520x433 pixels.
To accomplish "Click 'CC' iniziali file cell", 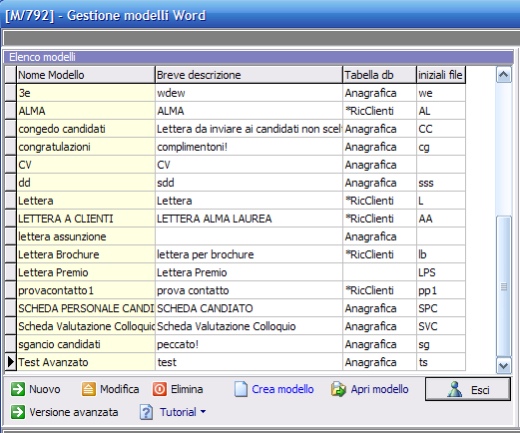I will coord(441,129).
